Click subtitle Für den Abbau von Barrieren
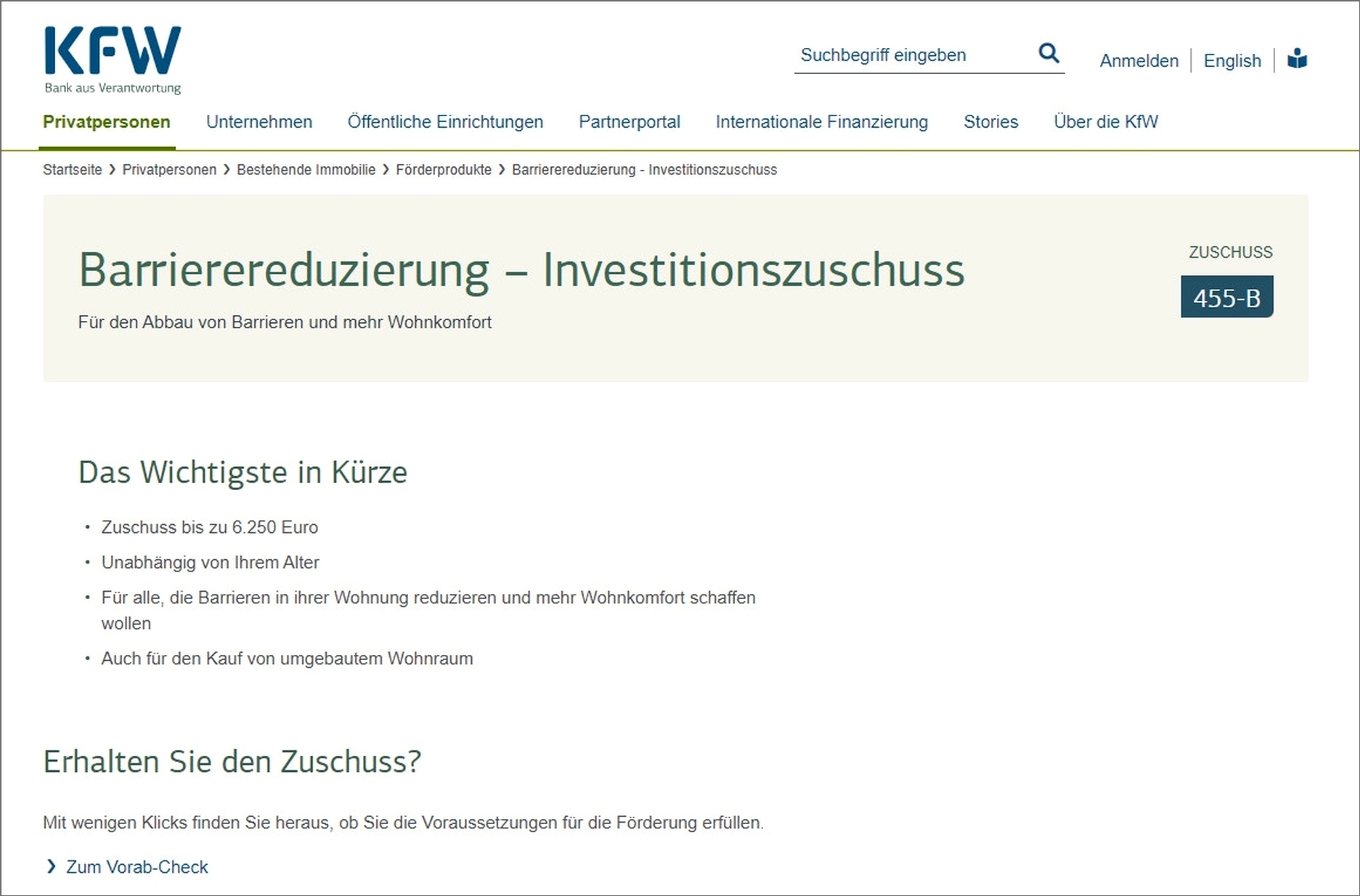Screen dimensions: 1360x896 click(x=285, y=322)
